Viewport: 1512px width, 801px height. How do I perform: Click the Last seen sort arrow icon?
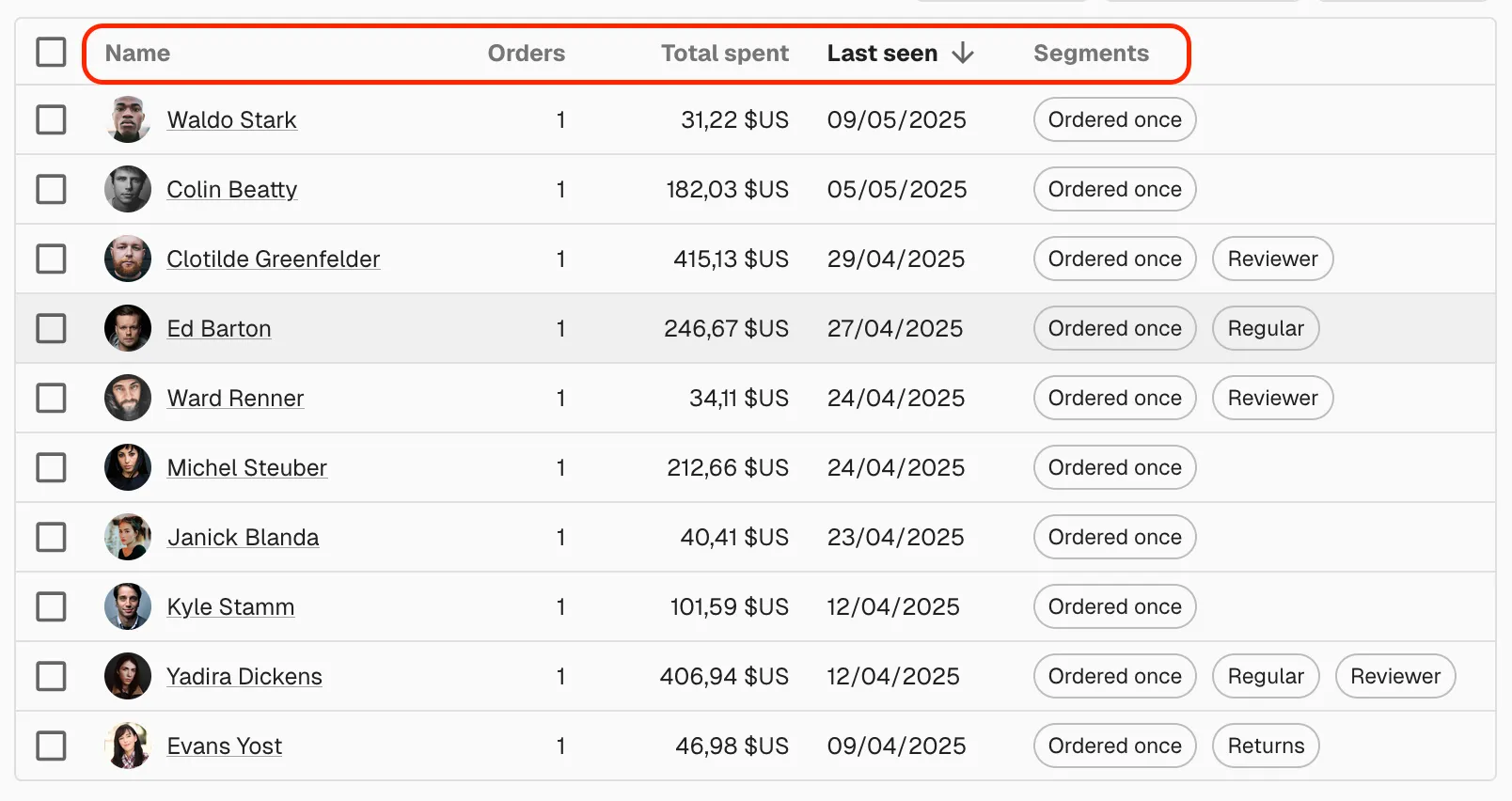click(962, 54)
